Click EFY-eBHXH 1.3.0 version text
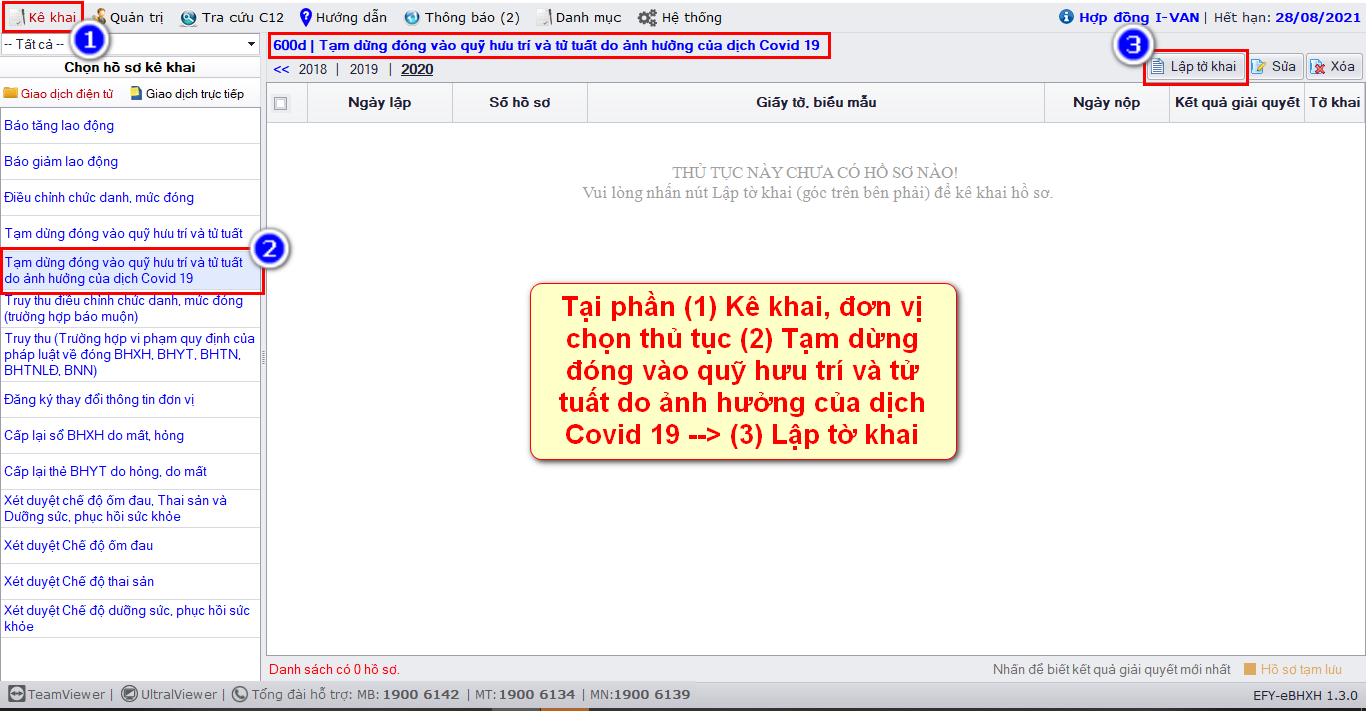1366x711 pixels. tap(1305, 695)
